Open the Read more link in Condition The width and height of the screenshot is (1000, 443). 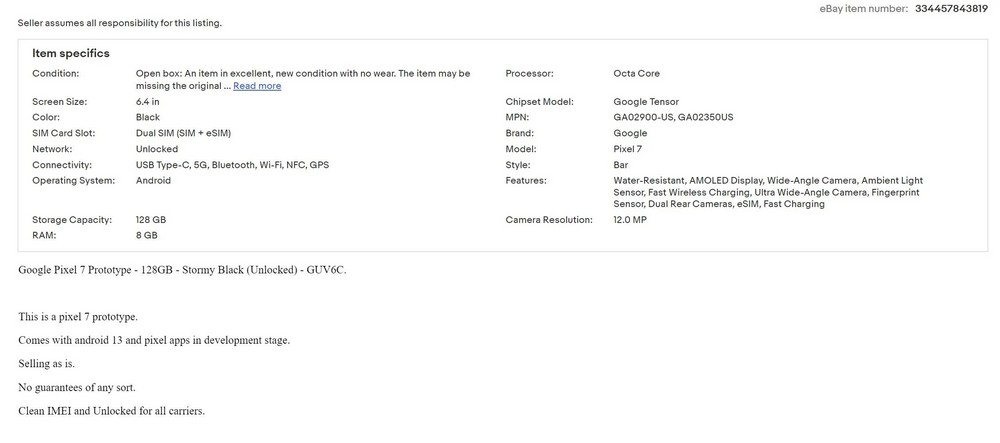pyautogui.click(x=257, y=86)
